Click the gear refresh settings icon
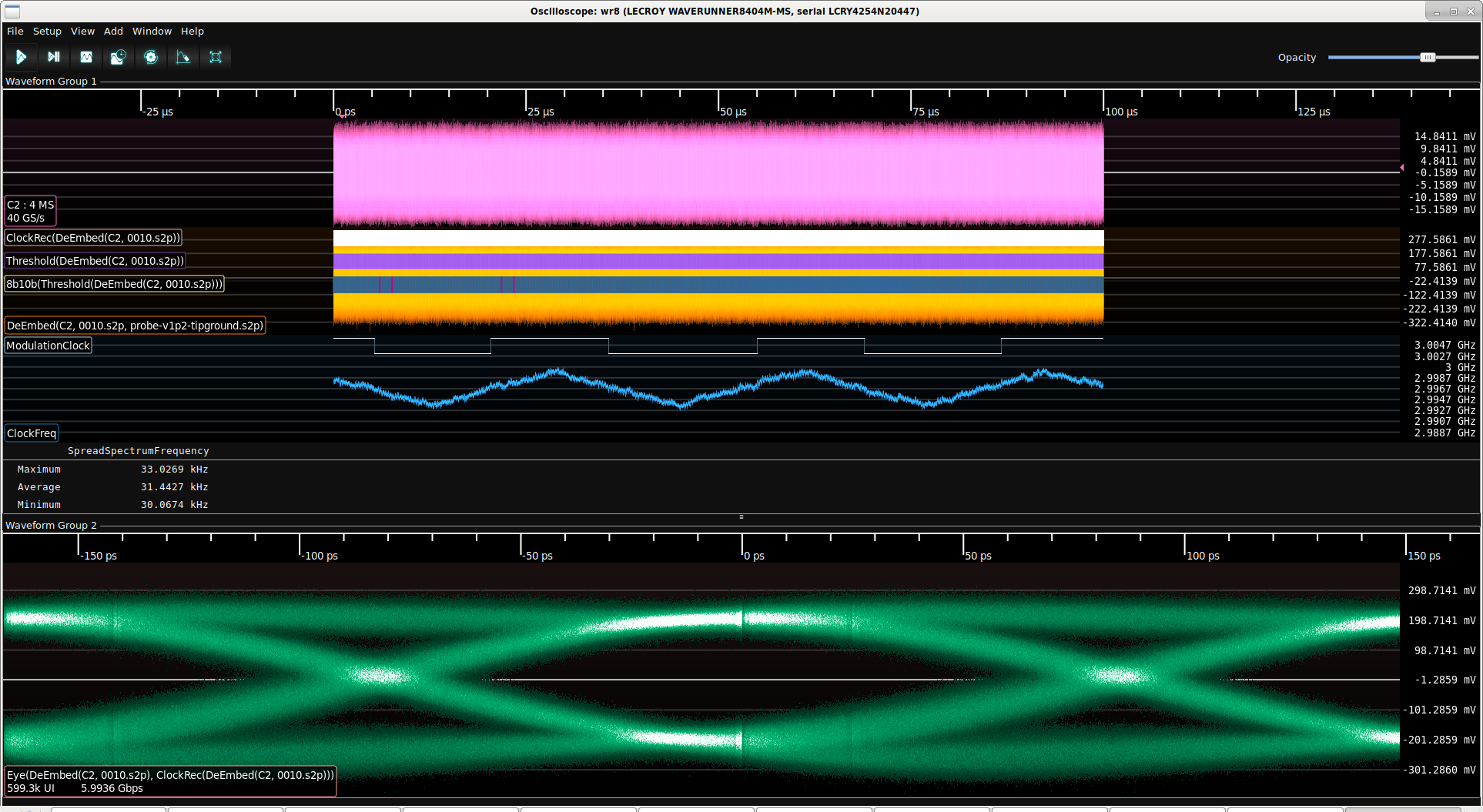The width and height of the screenshot is (1483, 812). [151, 57]
